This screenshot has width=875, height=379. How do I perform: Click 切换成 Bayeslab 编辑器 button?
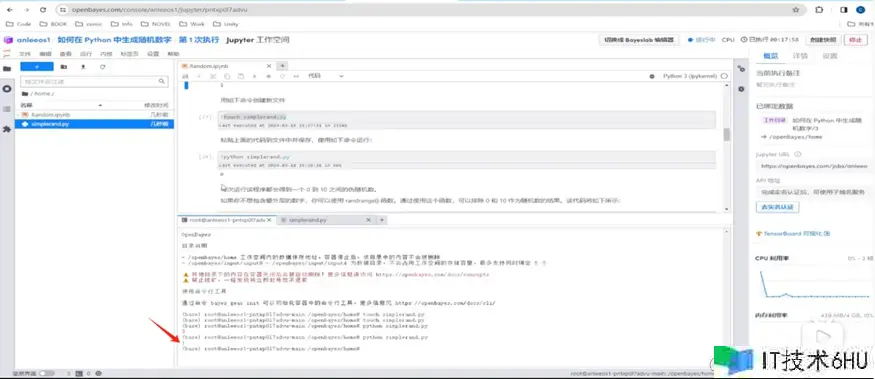[x=639, y=40]
